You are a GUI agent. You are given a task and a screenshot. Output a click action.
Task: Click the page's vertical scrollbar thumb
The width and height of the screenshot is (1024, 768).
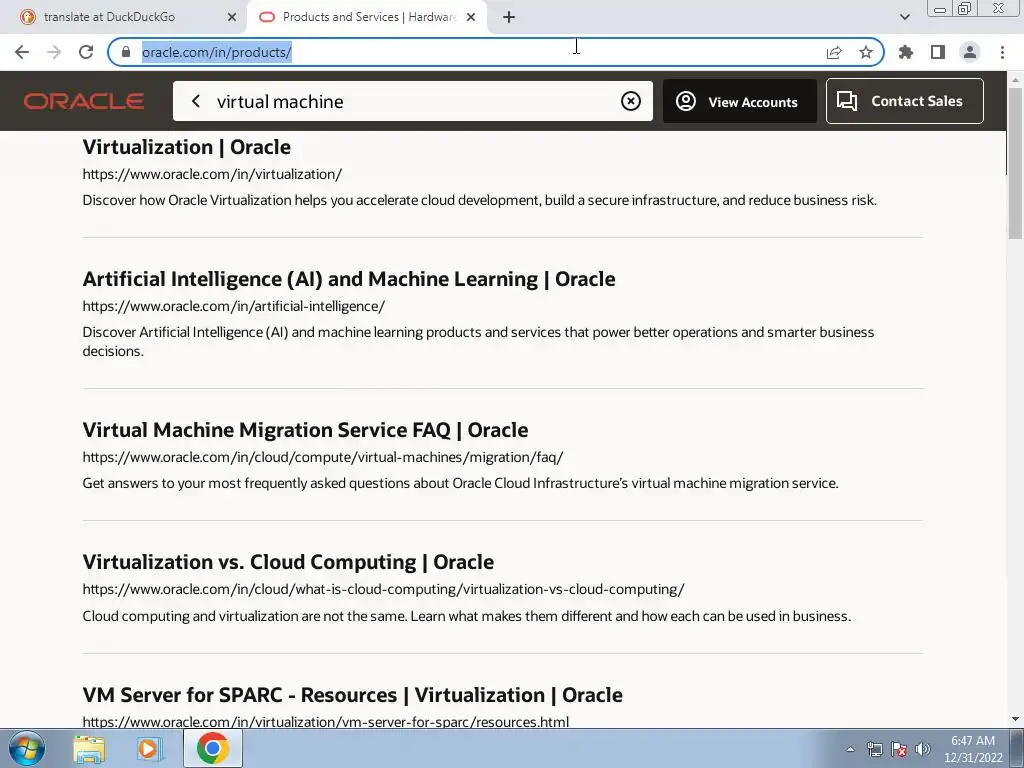pyautogui.click(x=1015, y=163)
